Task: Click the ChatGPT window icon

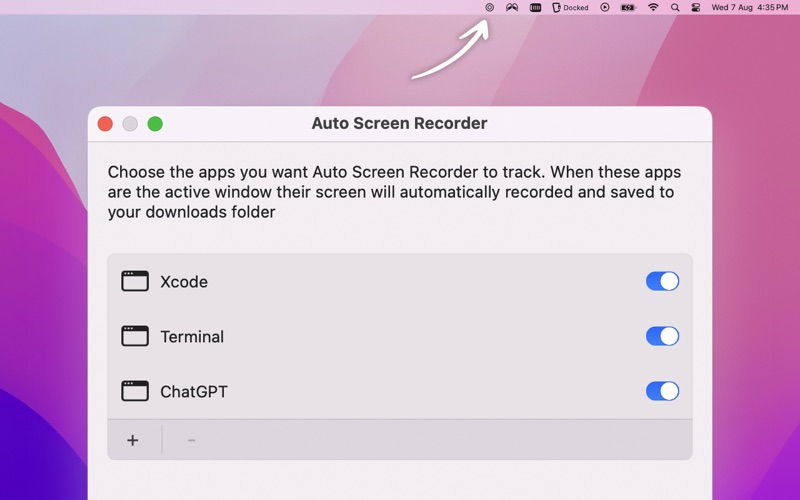Action: point(135,391)
